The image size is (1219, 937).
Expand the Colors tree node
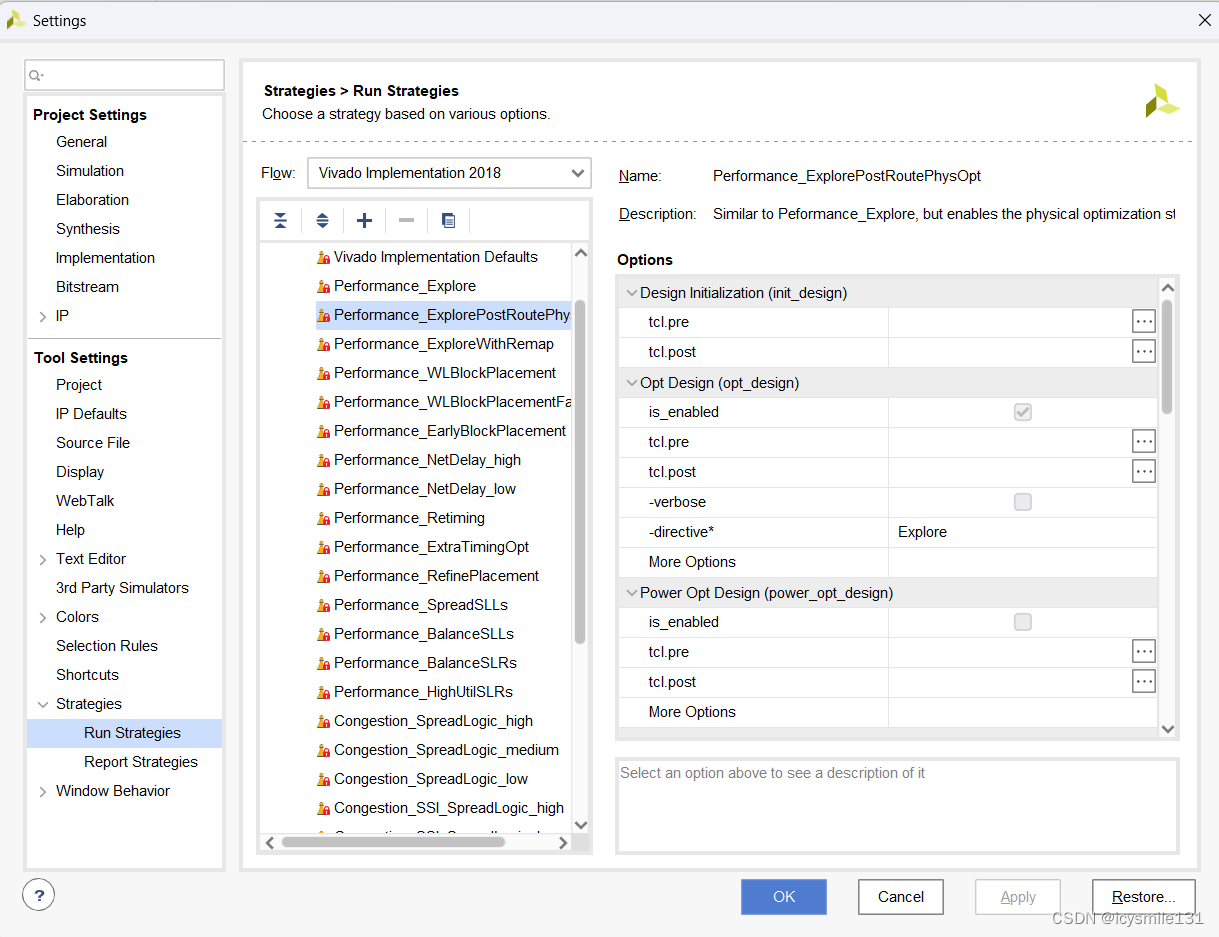[43, 617]
